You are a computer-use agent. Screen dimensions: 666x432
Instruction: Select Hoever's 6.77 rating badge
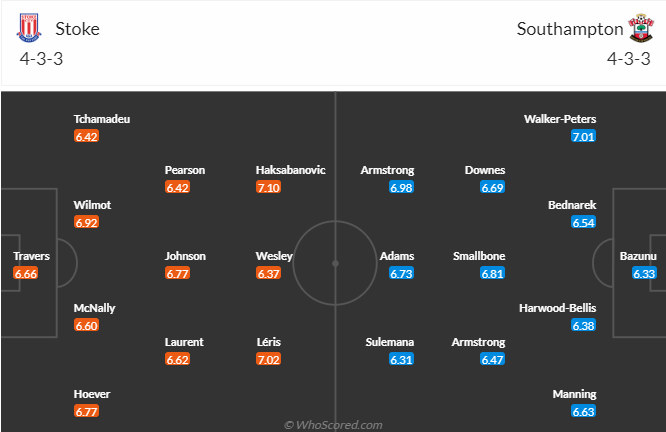click(x=86, y=411)
